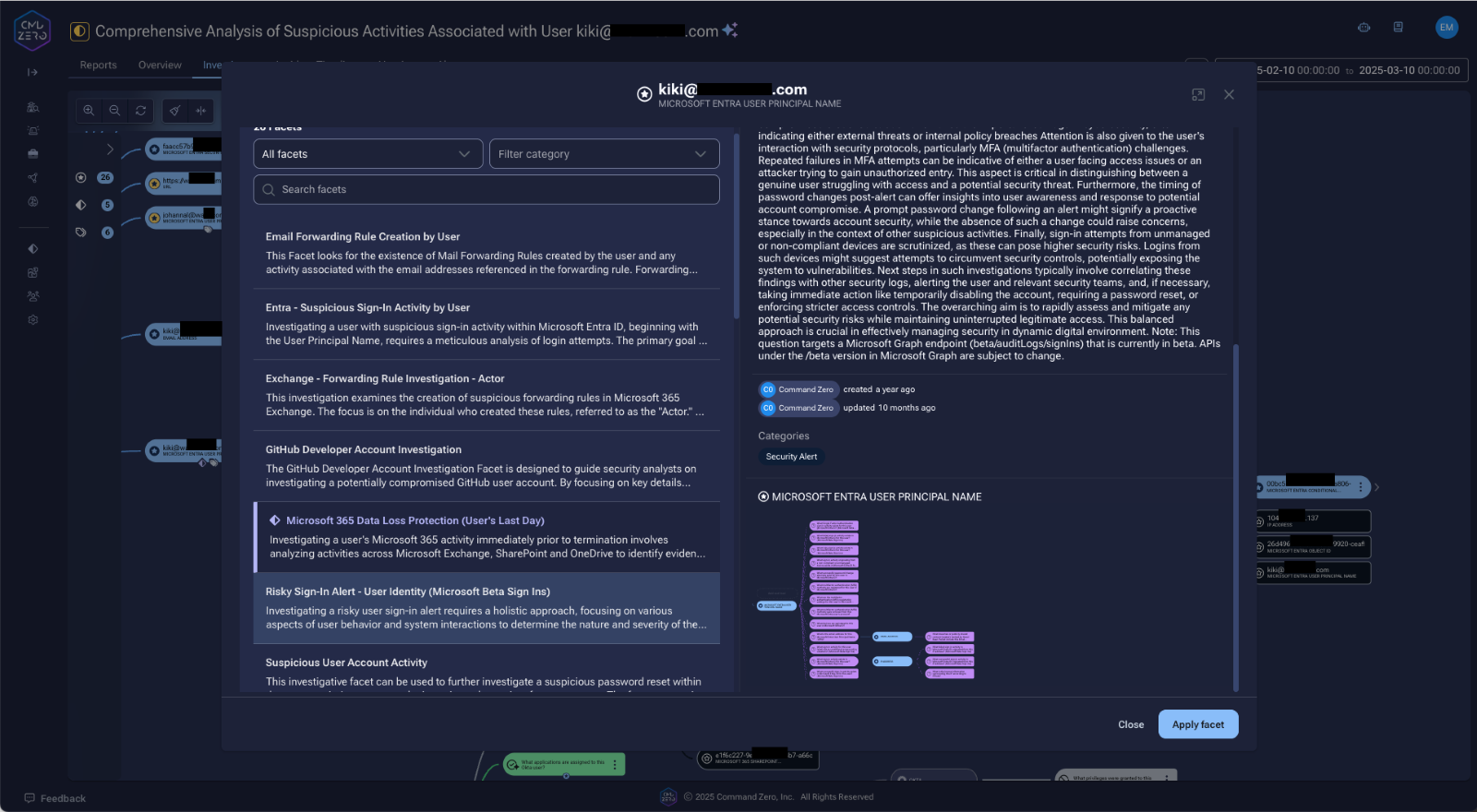Select the Risky Sign-In Alert - User Identity facet
This screenshot has width=1477, height=812.
point(486,609)
